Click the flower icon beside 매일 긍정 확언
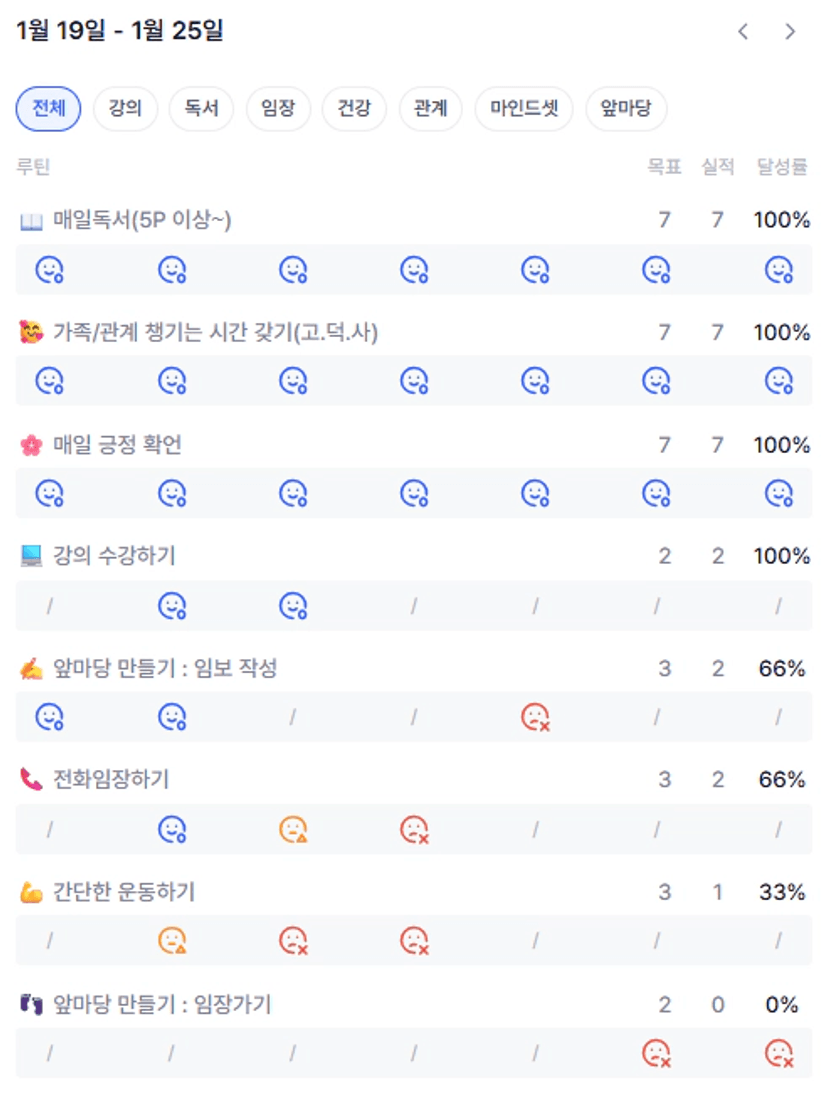827x1108 pixels. click(32, 445)
